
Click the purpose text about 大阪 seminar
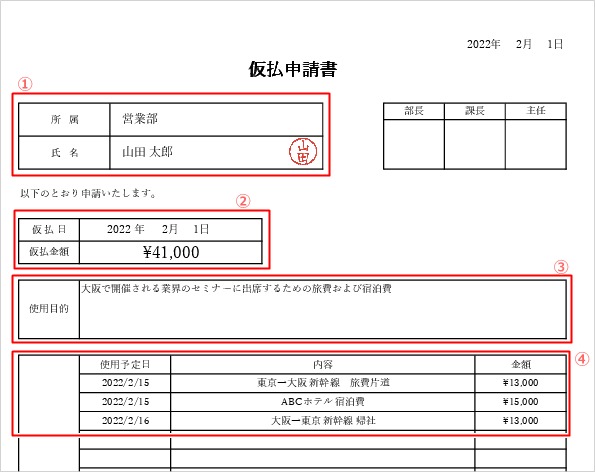[x=236, y=289]
